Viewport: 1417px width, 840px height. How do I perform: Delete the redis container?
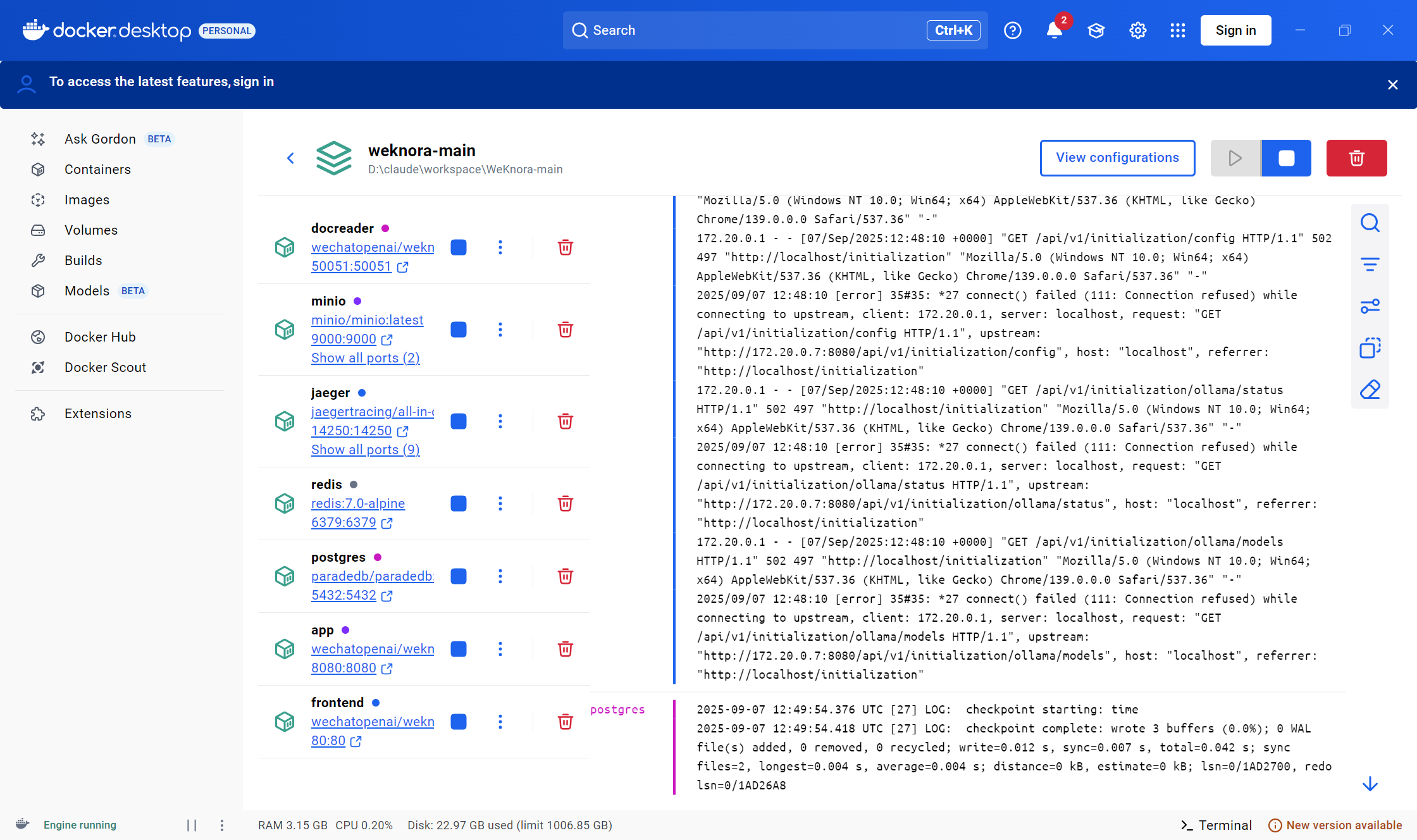click(x=566, y=503)
